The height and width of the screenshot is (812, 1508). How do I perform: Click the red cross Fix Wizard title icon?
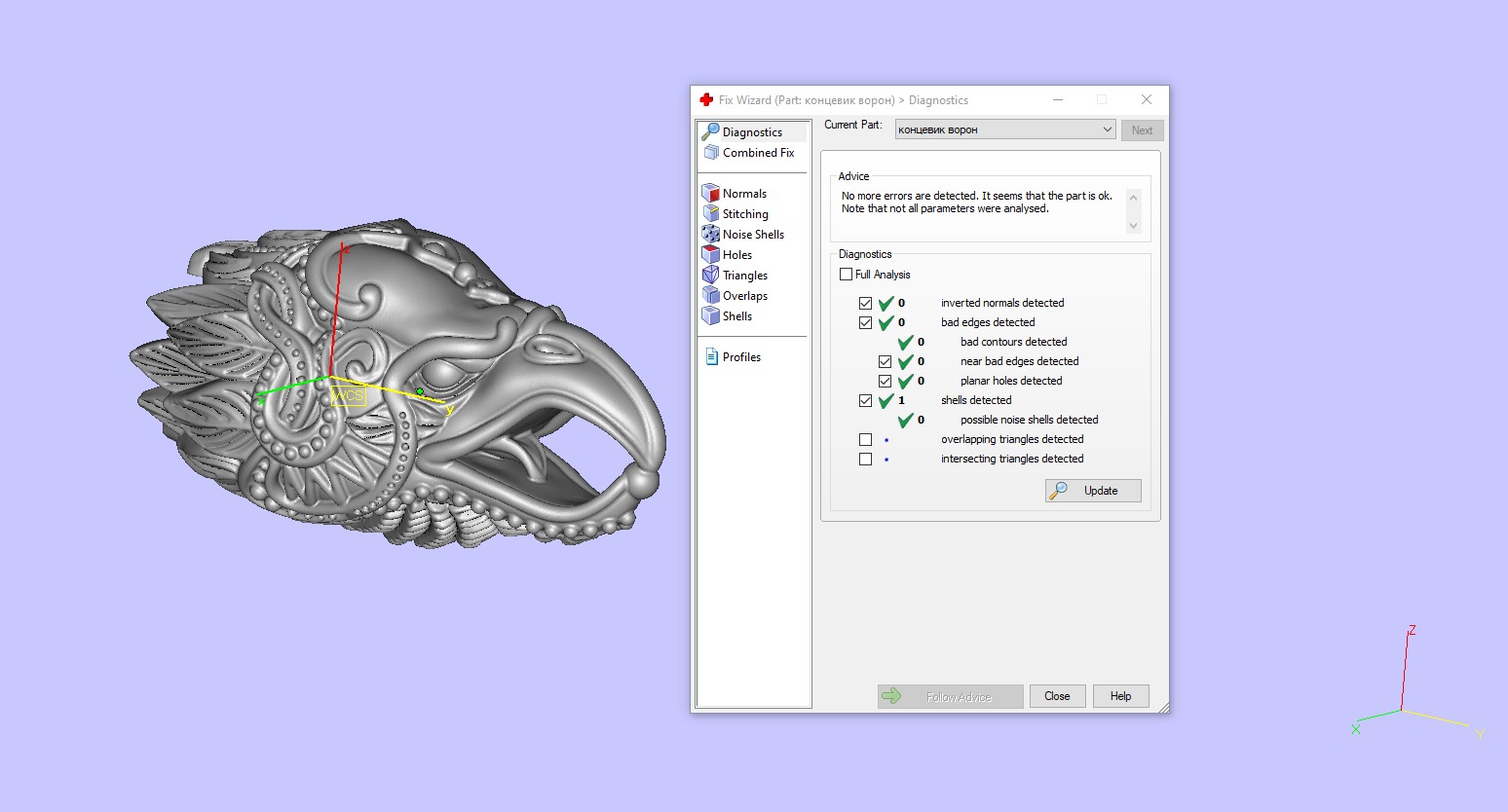[706, 100]
